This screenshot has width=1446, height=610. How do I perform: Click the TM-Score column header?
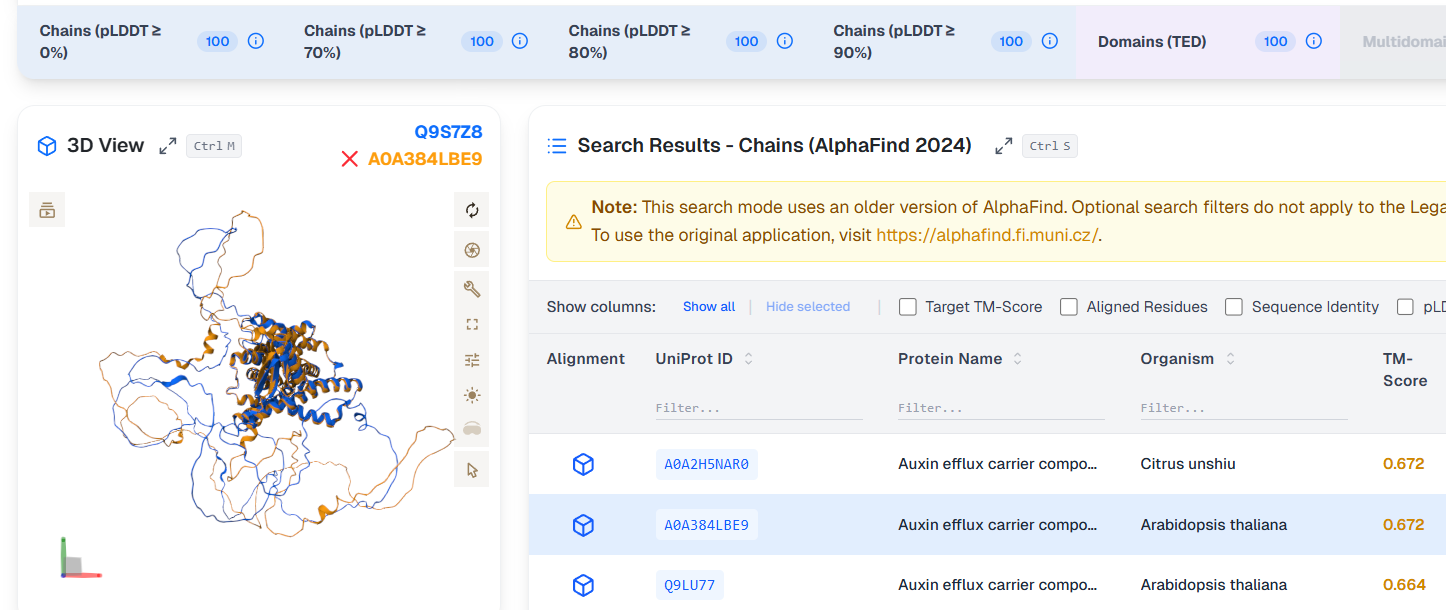pos(1405,369)
